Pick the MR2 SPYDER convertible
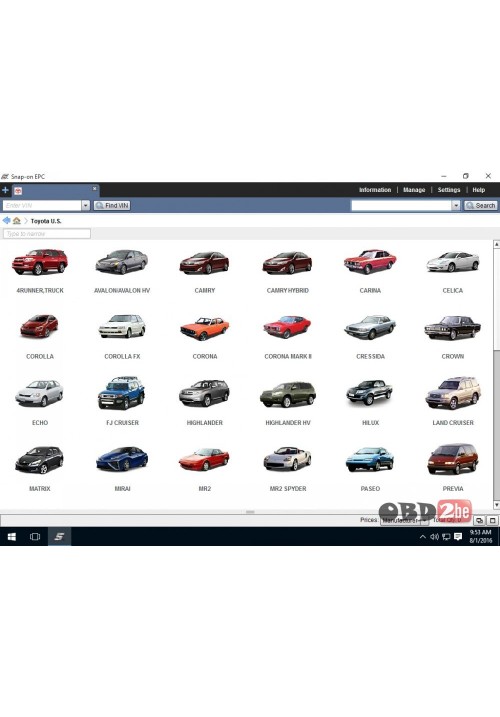 point(287,459)
